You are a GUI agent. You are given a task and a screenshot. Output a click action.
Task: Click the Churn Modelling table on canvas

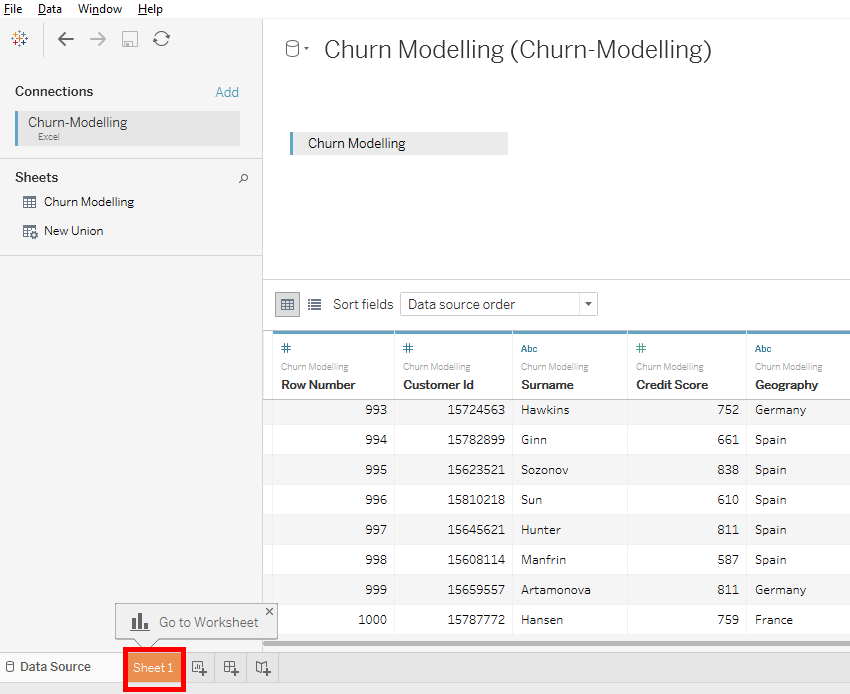(x=399, y=143)
